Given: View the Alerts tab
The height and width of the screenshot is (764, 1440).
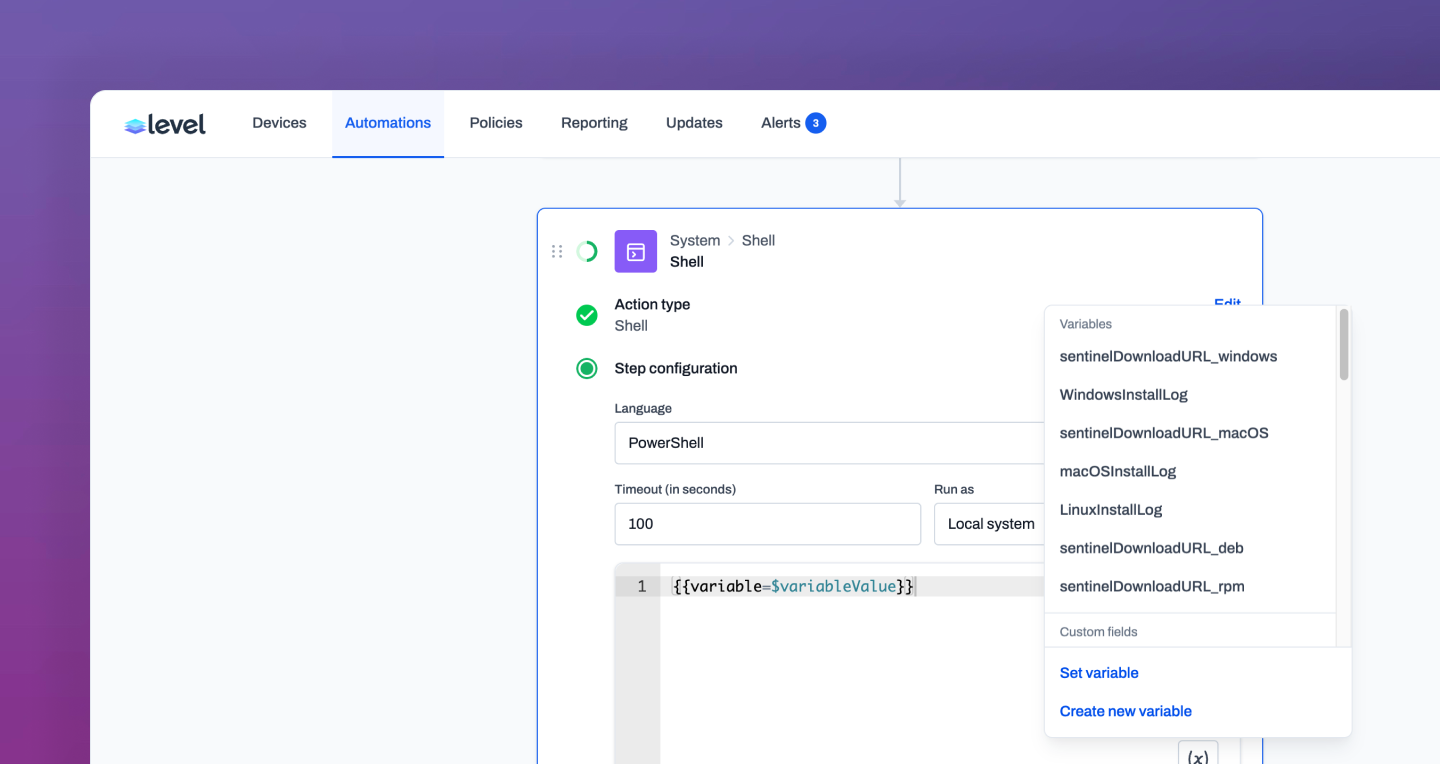Looking at the screenshot, I should [781, 123].
